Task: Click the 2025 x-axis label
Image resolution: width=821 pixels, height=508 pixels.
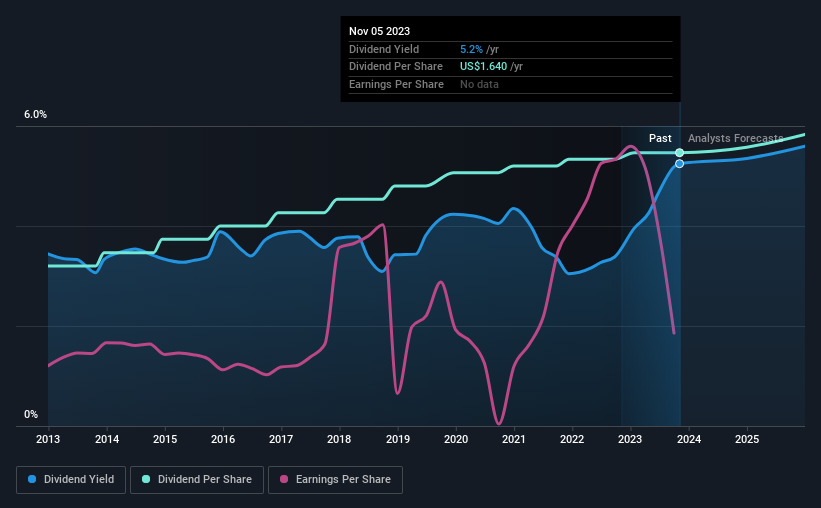Action: tap(747, 439)
